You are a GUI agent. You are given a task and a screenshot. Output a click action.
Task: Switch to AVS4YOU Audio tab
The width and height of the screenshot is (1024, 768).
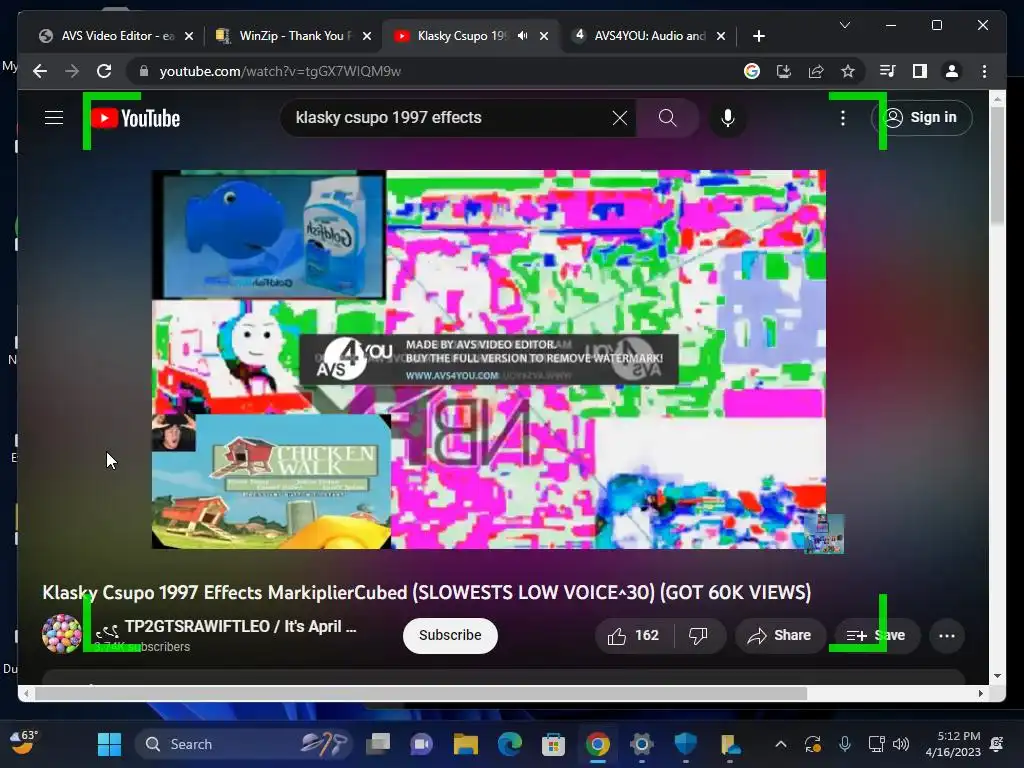tap(649, 36)
